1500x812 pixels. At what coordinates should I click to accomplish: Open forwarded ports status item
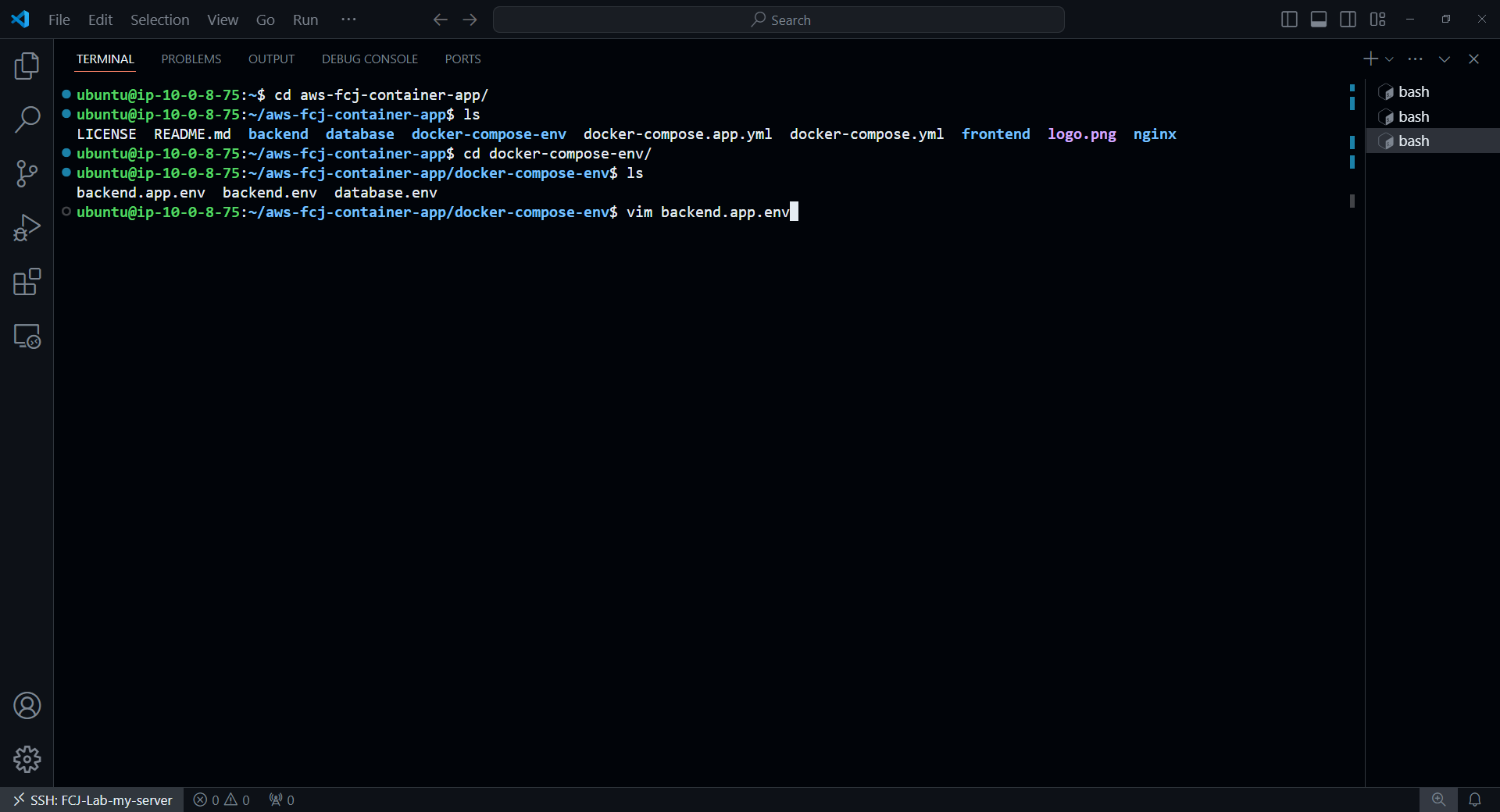[281, 800]
